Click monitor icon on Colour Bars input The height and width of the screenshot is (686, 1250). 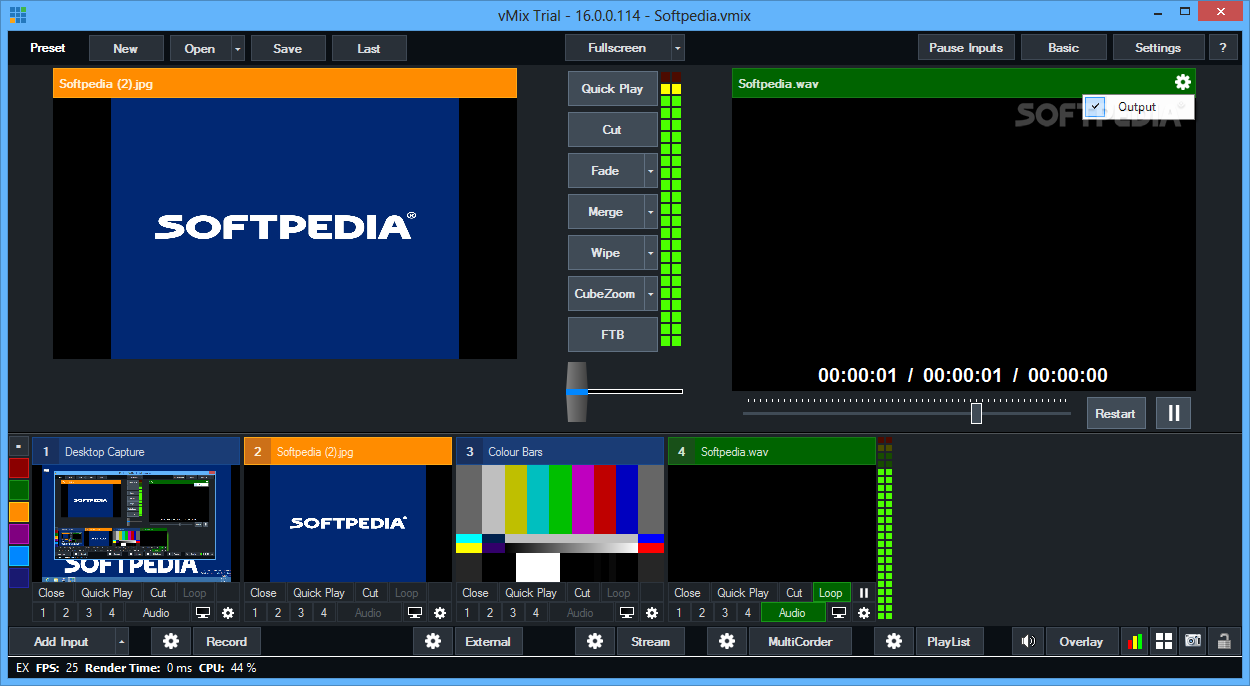point(627,613)
